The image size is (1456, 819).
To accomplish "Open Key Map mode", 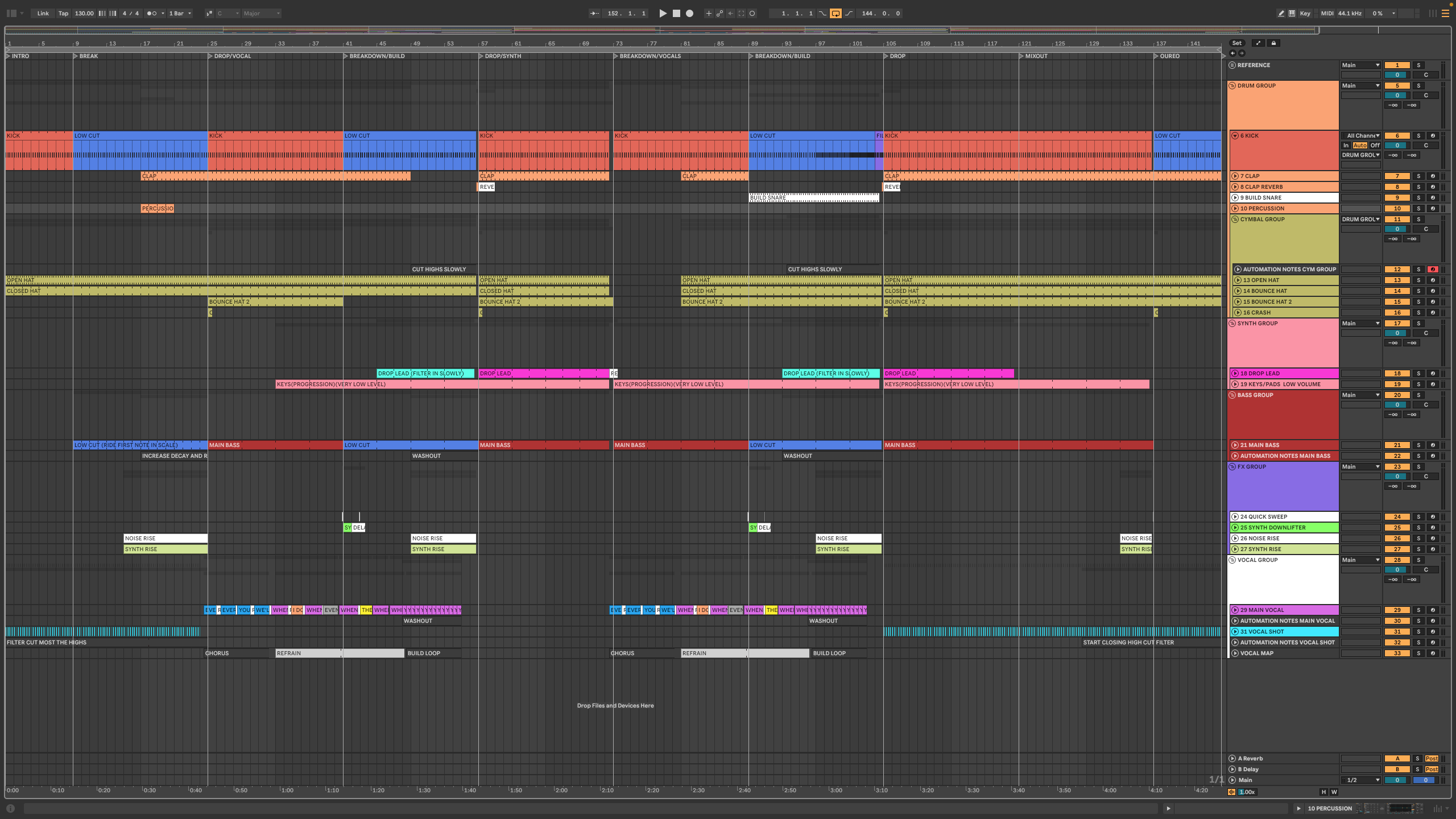I will pyautogui.click(x=1305, y=13).
